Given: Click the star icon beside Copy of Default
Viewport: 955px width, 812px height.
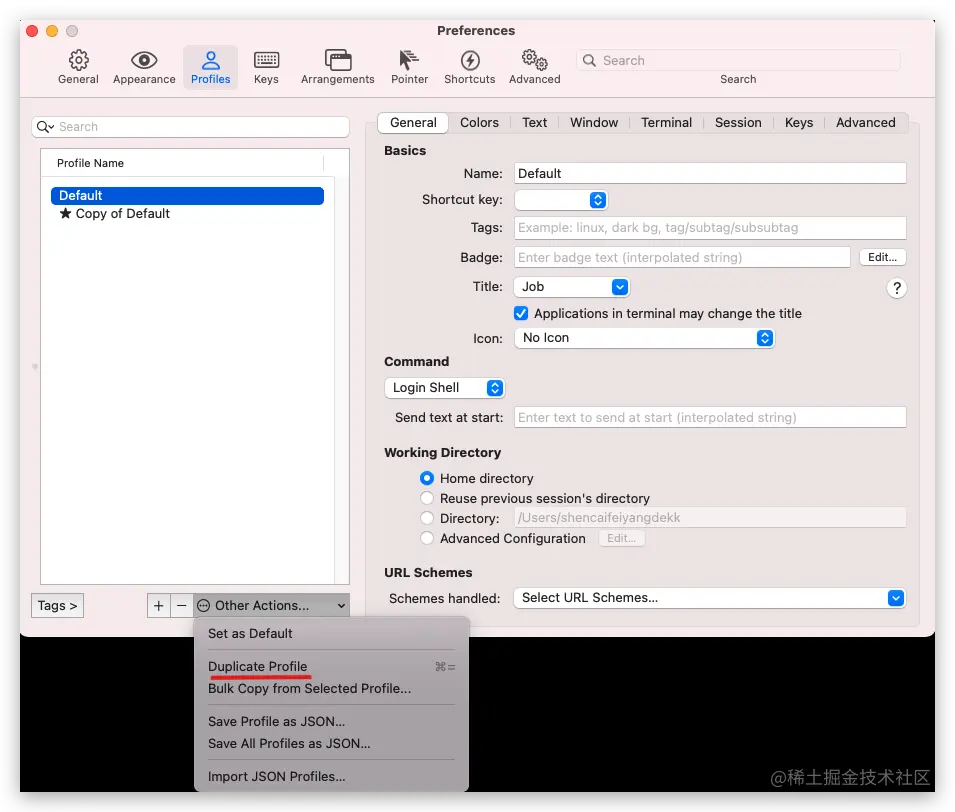Looking at the screenshot, I should coord(65,213).
